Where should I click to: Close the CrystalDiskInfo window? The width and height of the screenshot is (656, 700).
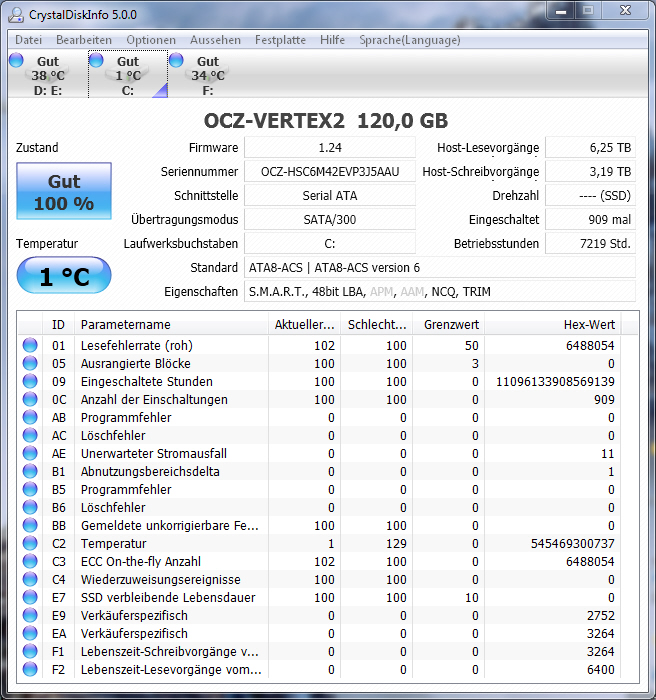(625, 11)
